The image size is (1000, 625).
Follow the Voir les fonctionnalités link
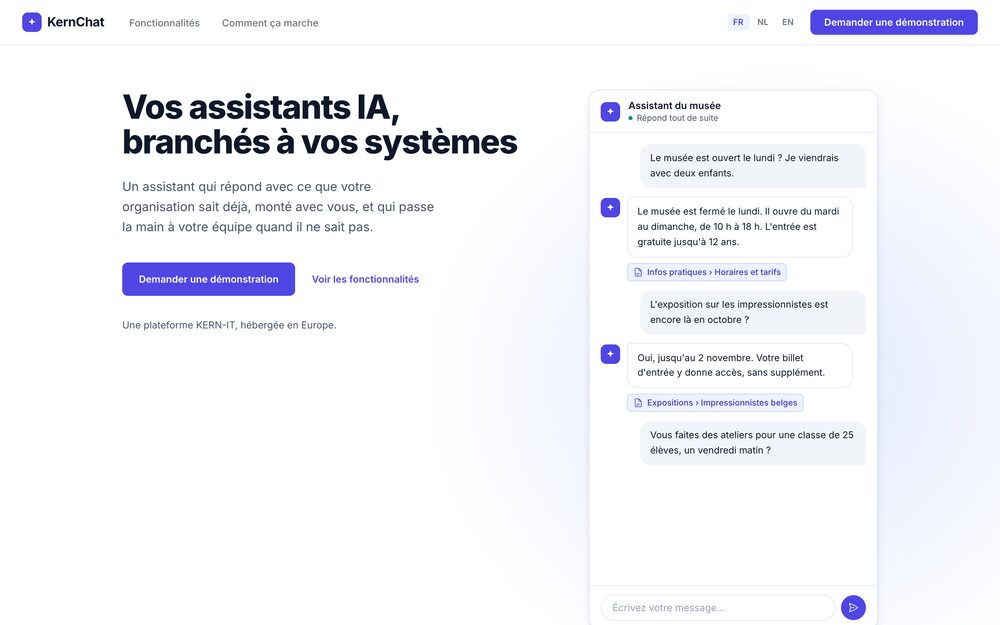click(365, 279)
